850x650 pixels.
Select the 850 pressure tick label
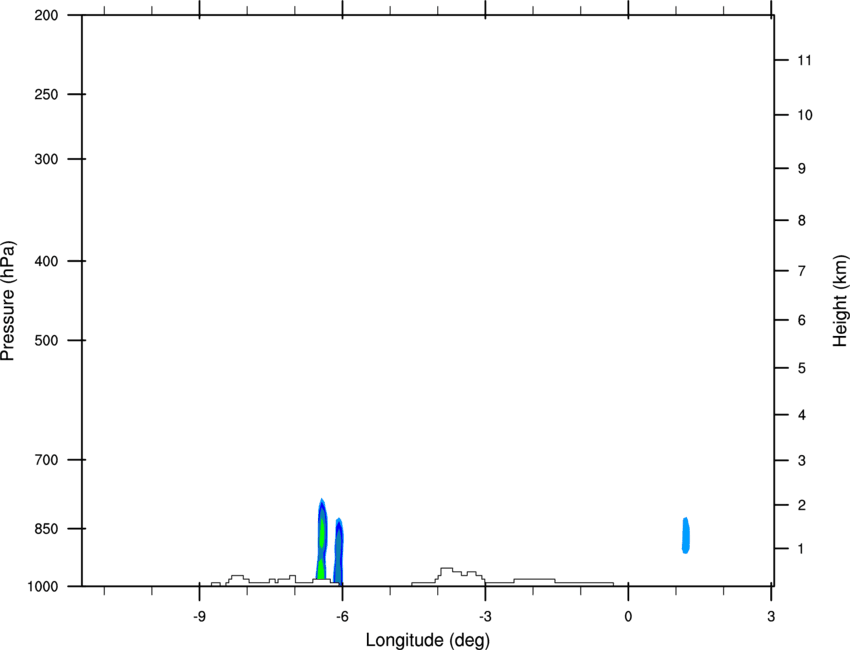(46, 529)
